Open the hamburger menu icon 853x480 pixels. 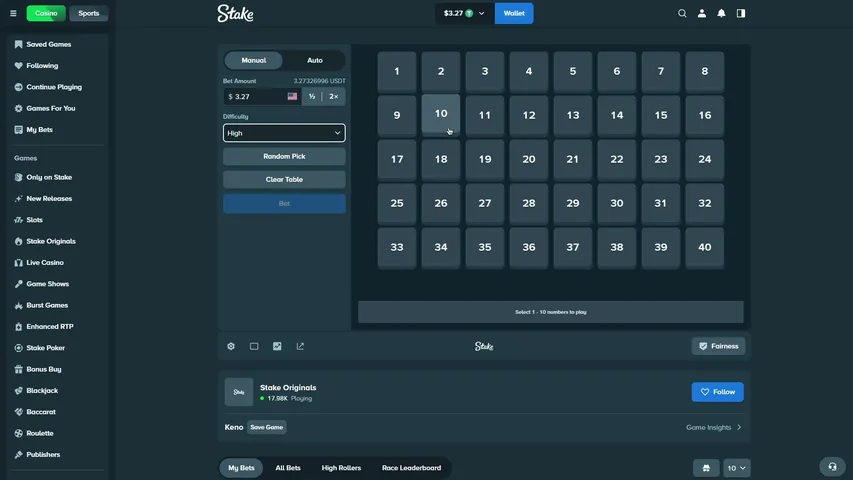click(13, 13)
